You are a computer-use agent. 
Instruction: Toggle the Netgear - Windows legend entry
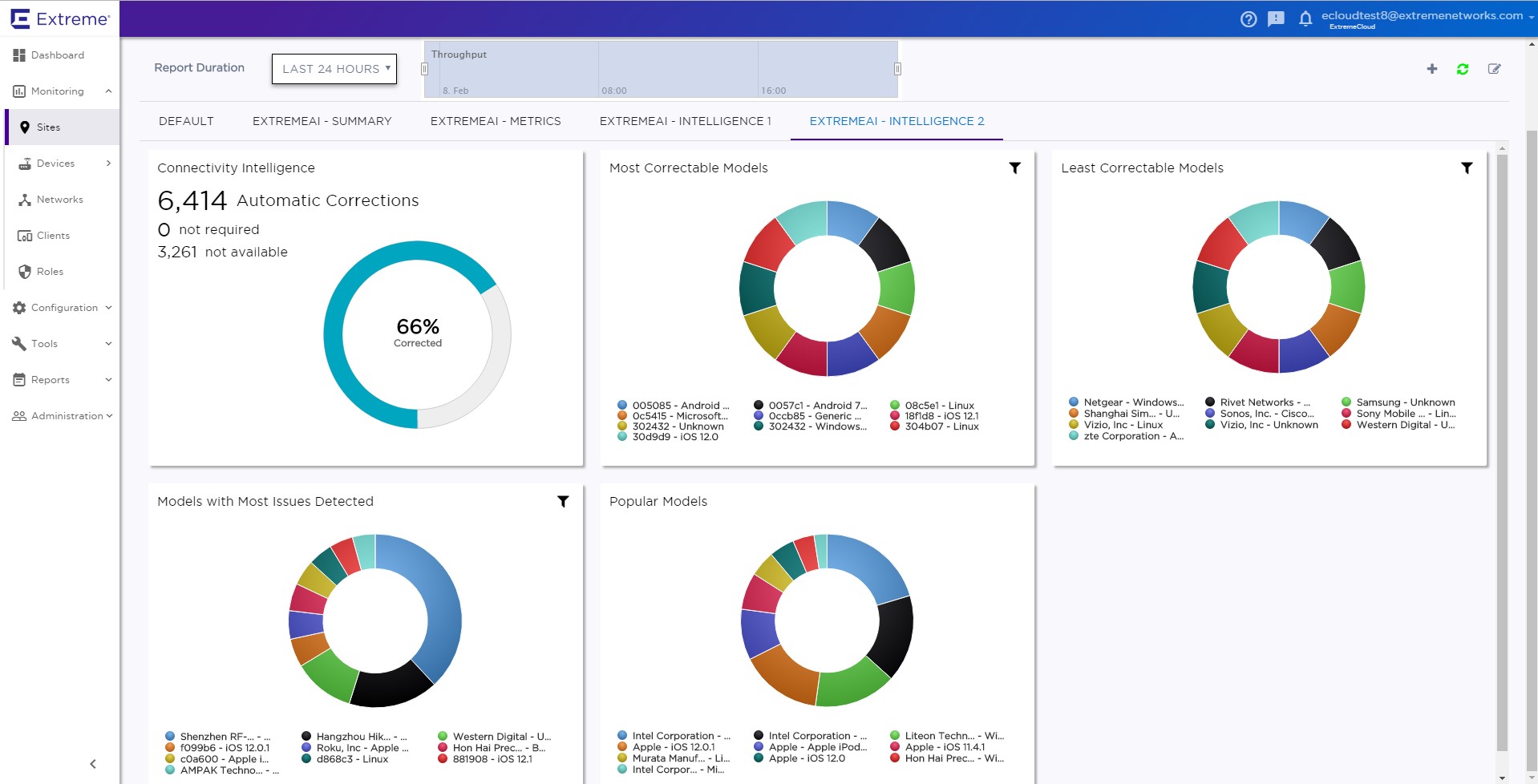point(1127,402)
